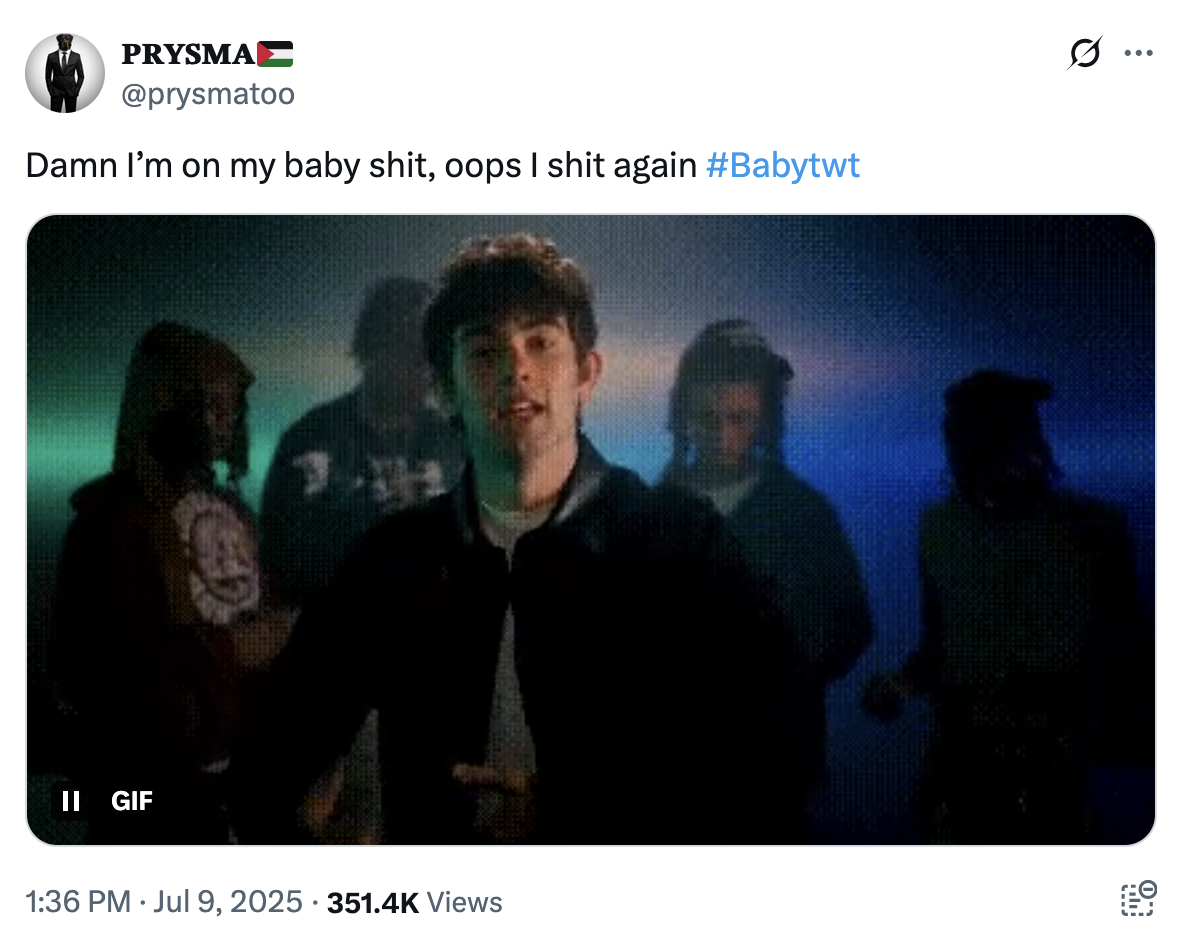The width and height of the screenshot is (1178, 950).
Task: Open the three-dot More options menu
Action: point(1138,53)
